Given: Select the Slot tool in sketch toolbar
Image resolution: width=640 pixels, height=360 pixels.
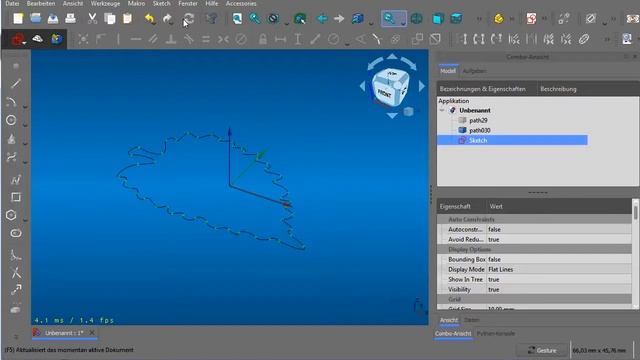Looking at the screenshot, I should (x=16, y=233).
